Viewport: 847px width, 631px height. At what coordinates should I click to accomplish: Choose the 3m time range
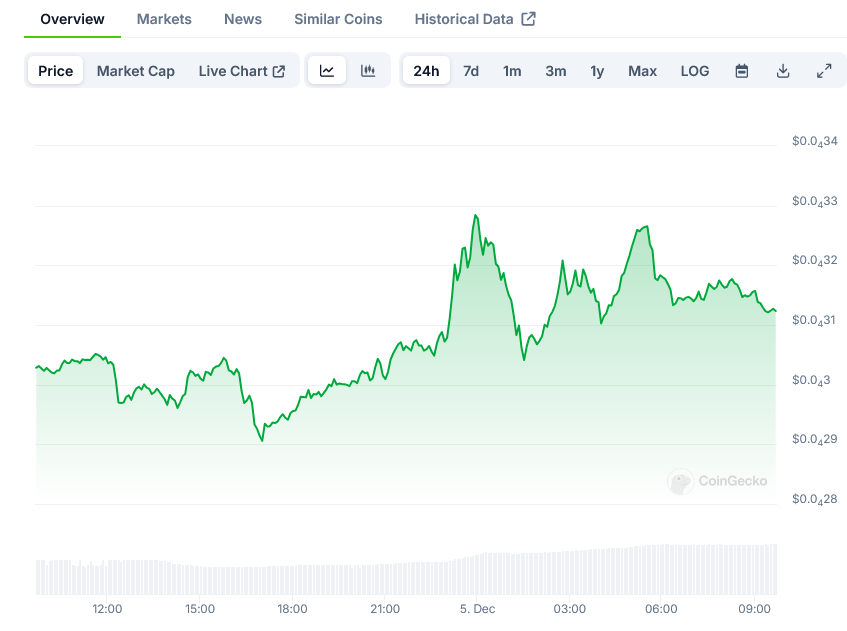tap(556, 71)
